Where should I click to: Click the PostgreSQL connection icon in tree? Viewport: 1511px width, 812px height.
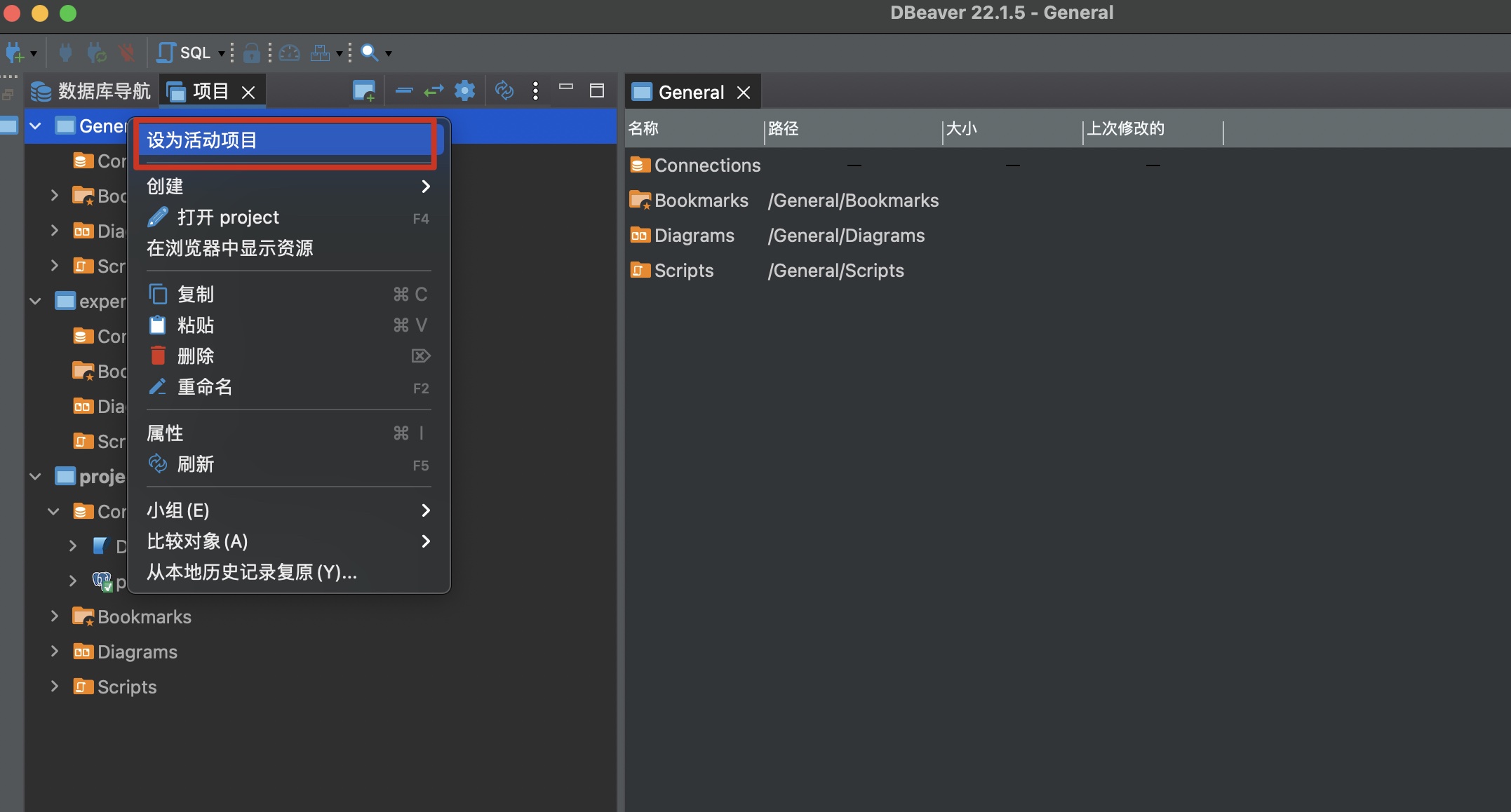point(102,581)
